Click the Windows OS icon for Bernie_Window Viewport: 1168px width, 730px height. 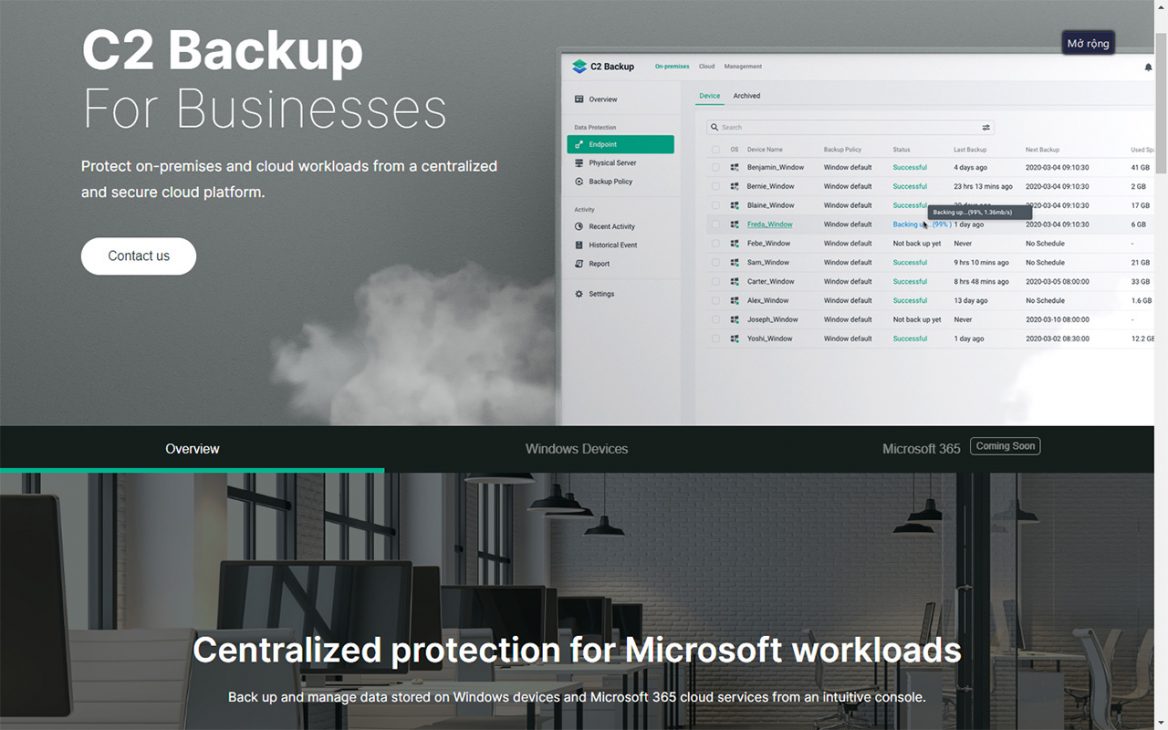pyautogui.click(x=734, y=186)
